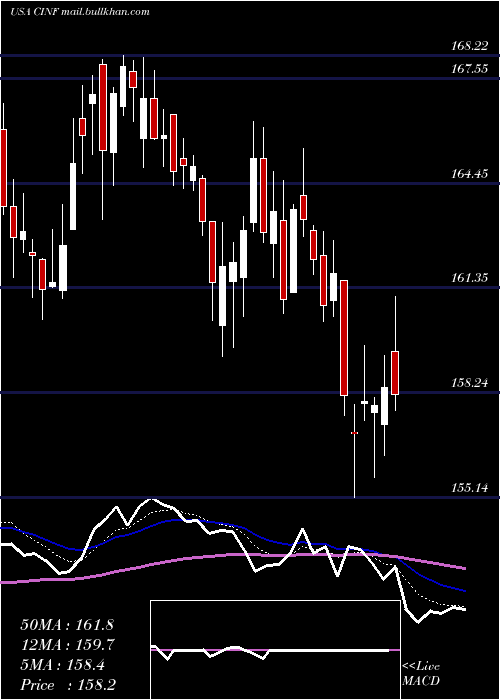Click the '5MA : 158.4' readout
The height and width of the screenshot is (700, 500).
click(62, 665)
